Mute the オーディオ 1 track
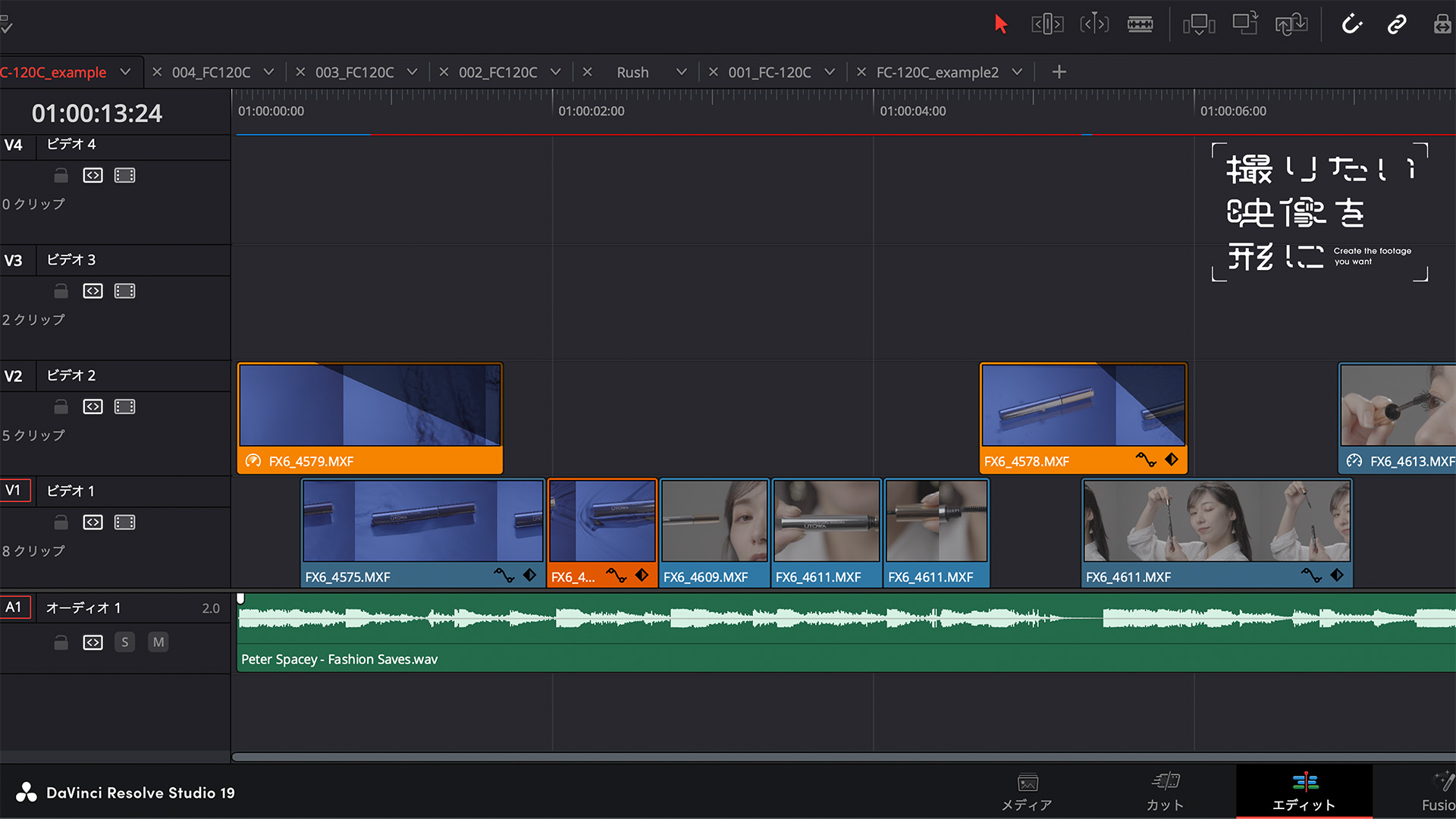 click(158, 642)
